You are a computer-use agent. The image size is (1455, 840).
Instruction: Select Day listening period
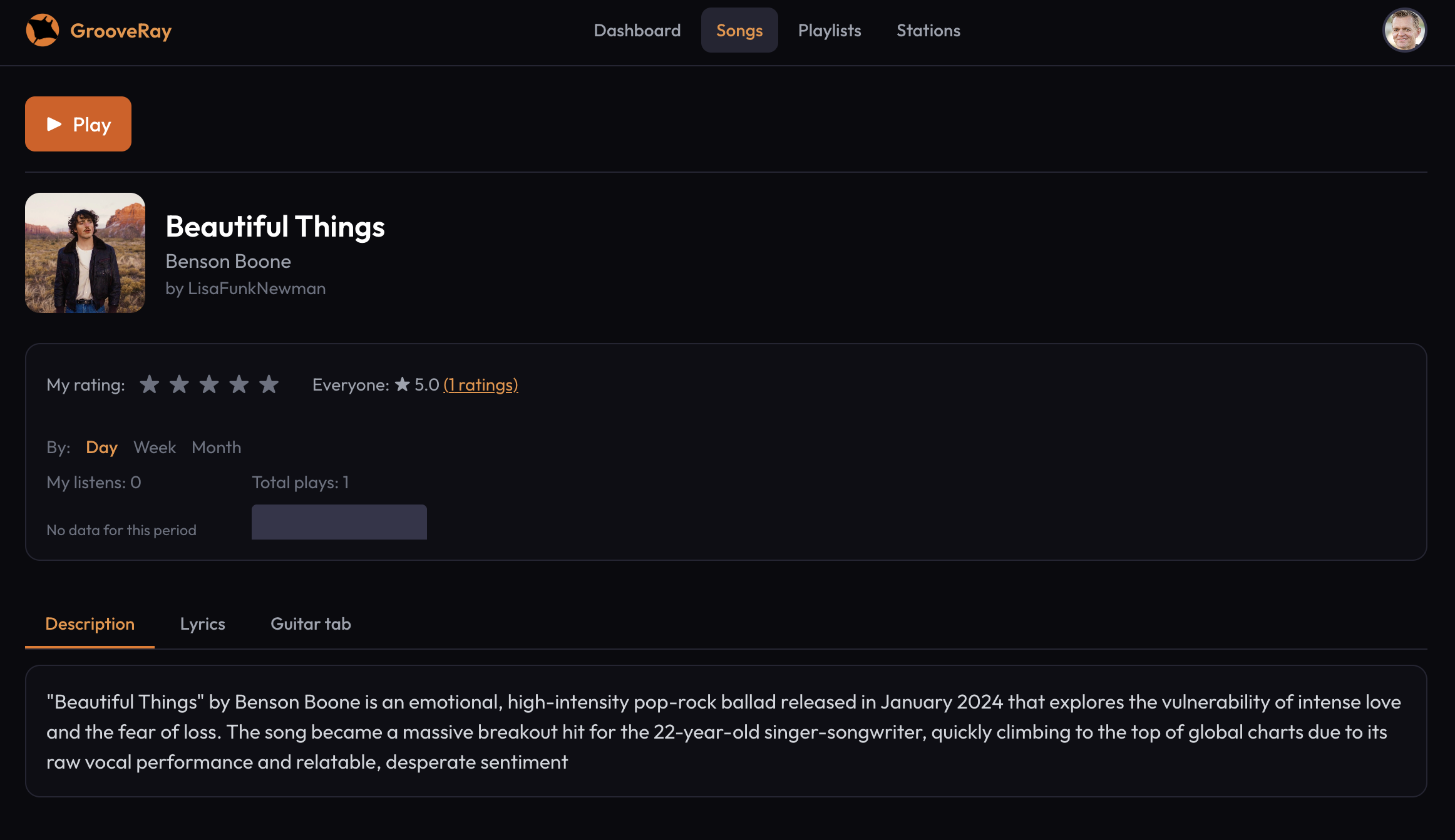[101, 448]
